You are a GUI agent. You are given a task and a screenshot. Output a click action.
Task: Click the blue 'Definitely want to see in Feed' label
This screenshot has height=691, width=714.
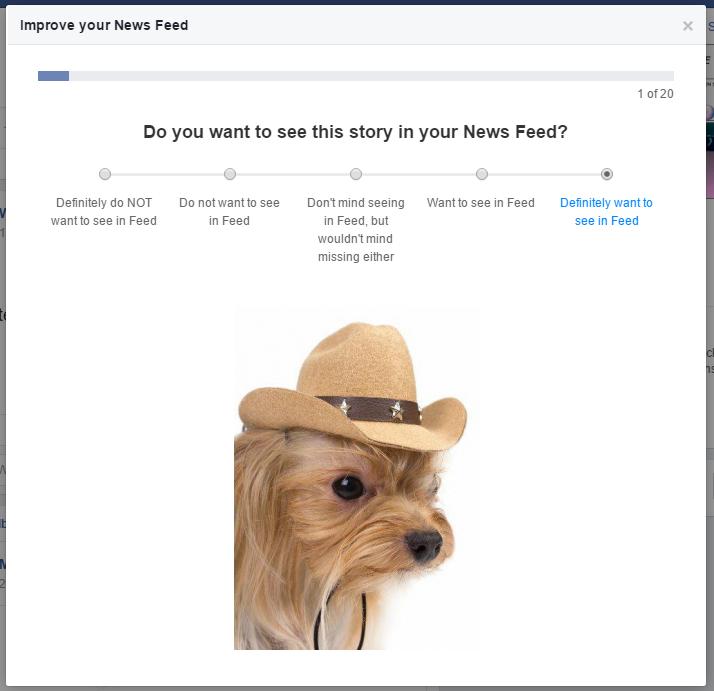pos(606,211)
